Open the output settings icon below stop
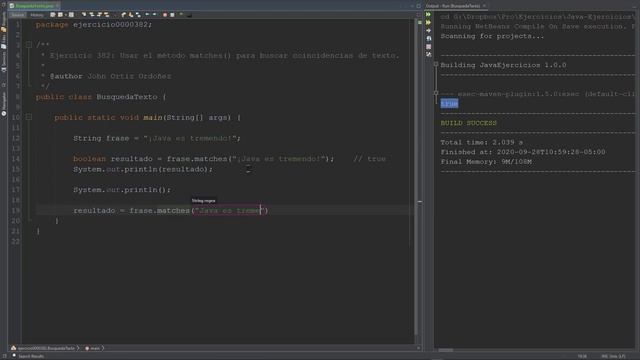This screenshot has width=640, height=360. coord(429,54)
